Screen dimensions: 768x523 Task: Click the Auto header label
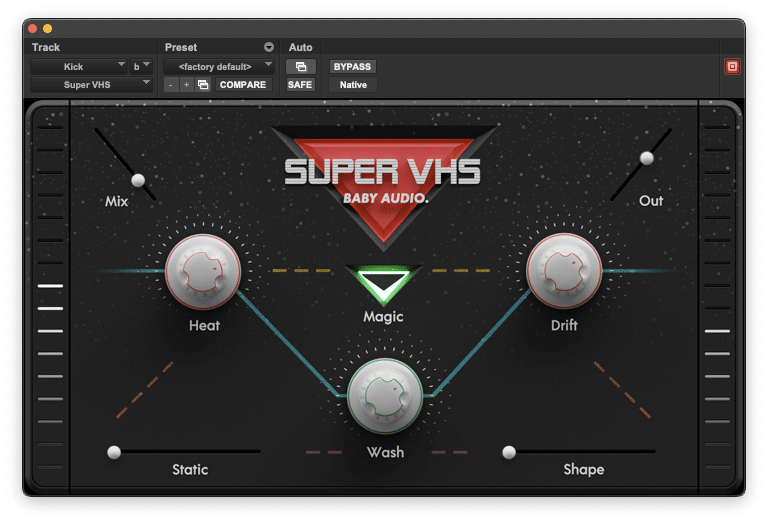pyautogui.click(x=300, y=47)
